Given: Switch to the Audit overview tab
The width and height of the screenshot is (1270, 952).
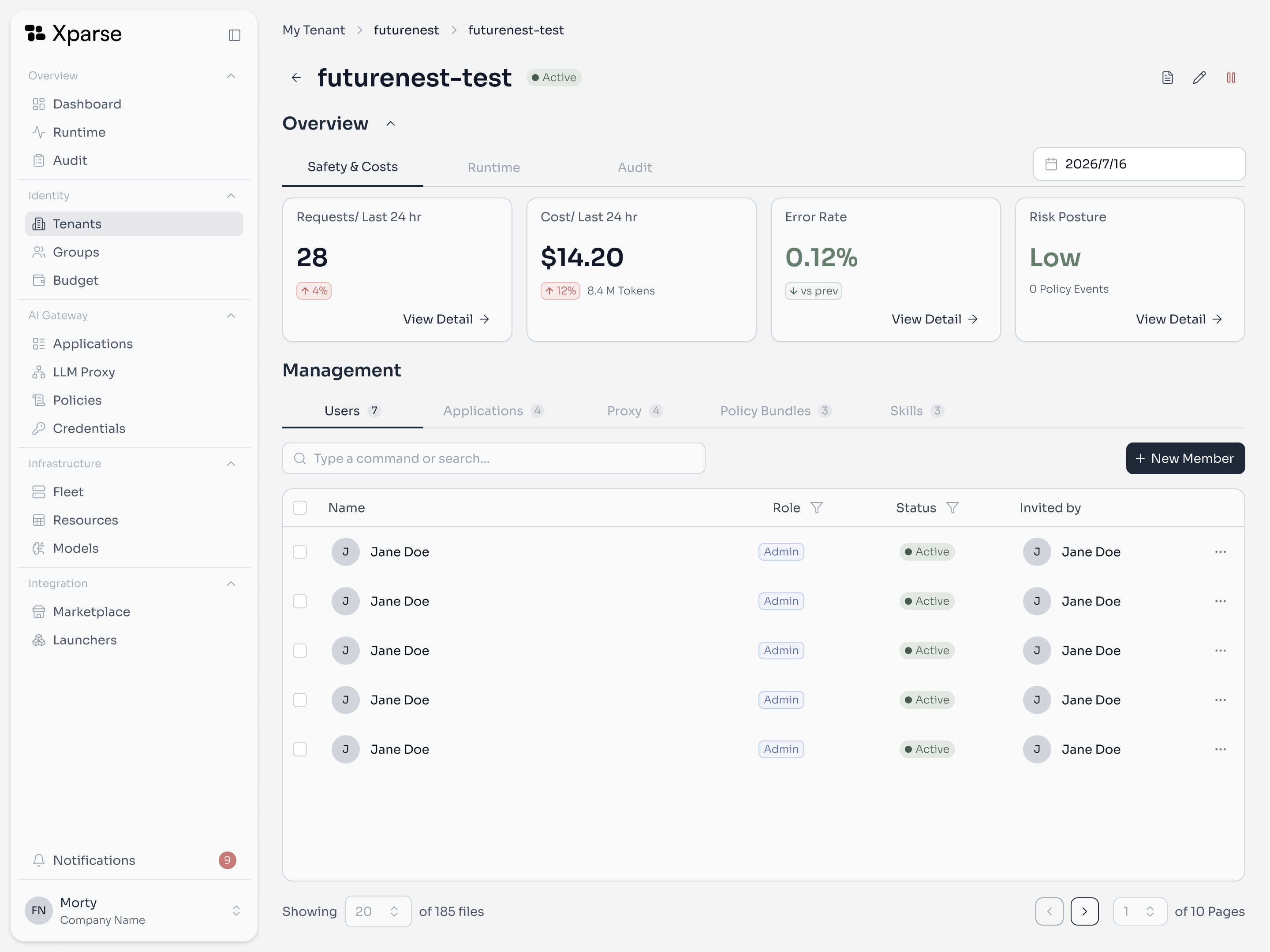Looking at the screenshot, I should coord(635,167).
